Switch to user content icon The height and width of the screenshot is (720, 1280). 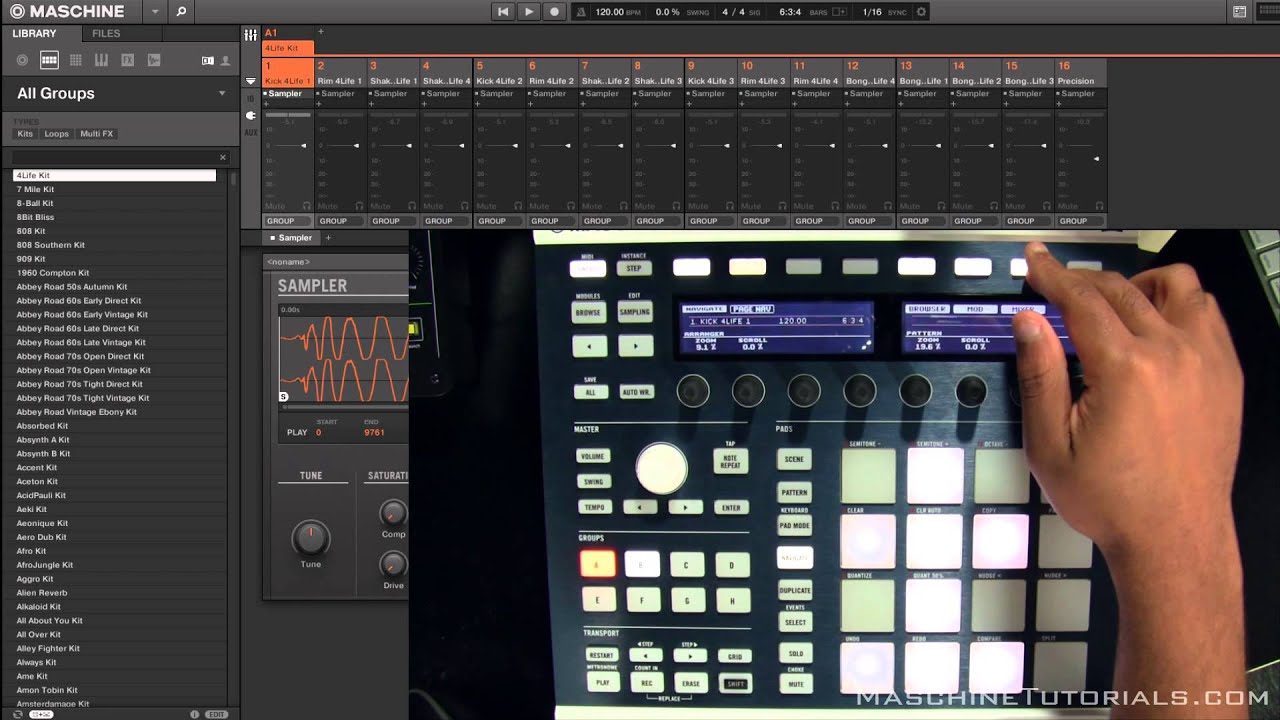tap(223, 61)
